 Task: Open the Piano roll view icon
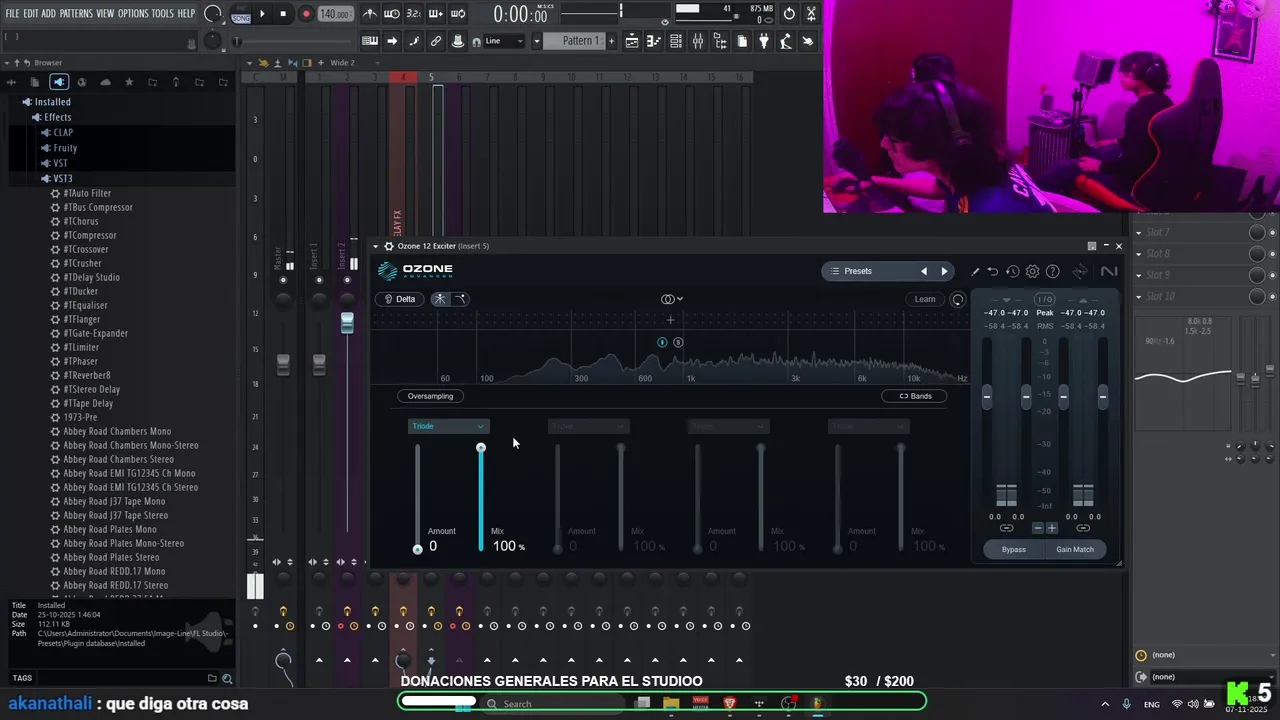click(654, 41)
